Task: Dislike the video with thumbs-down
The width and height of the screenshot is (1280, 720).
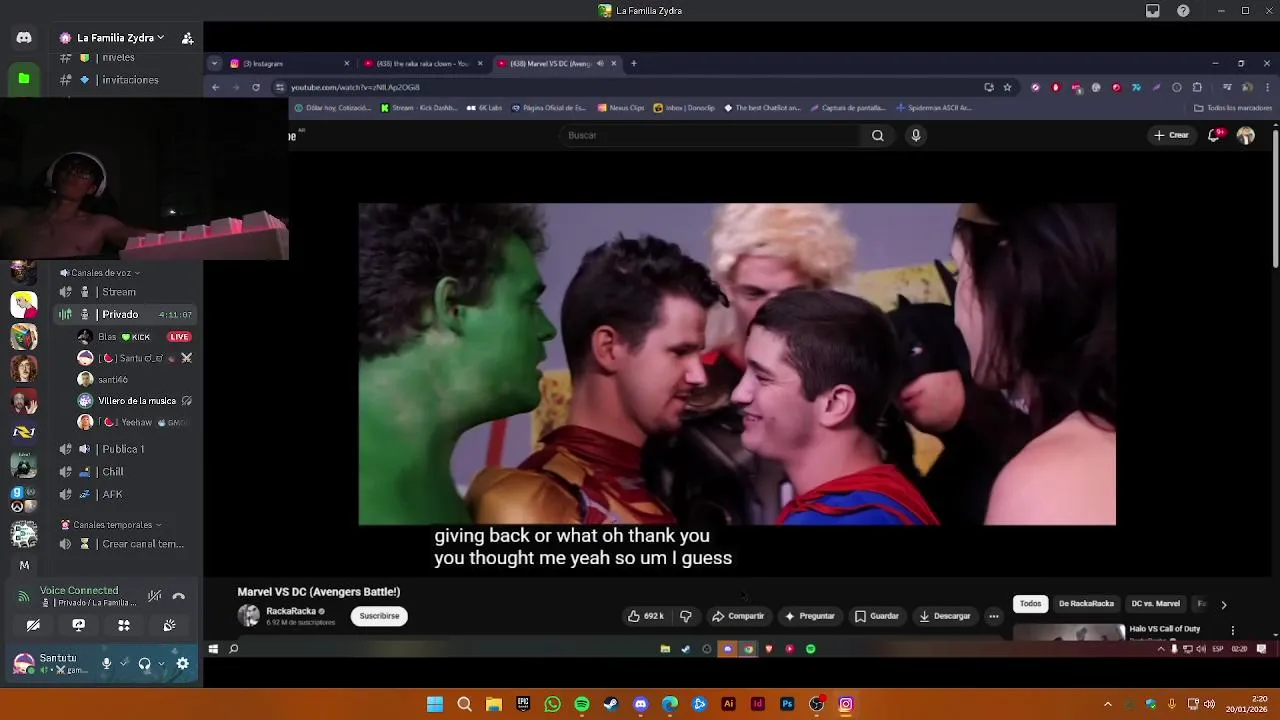Action: click(x=686, y=616)
